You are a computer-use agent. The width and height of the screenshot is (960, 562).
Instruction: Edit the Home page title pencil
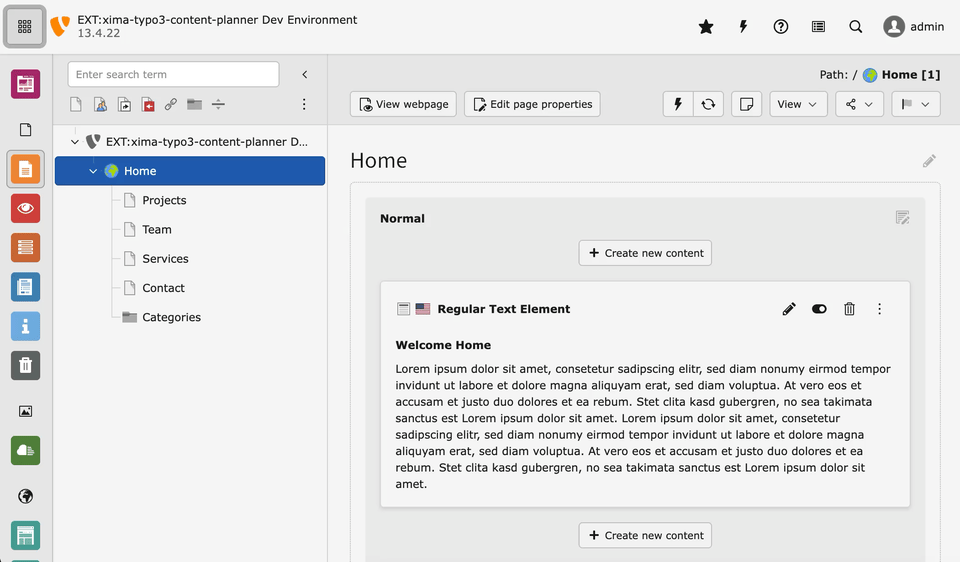[x=929, y=161]
